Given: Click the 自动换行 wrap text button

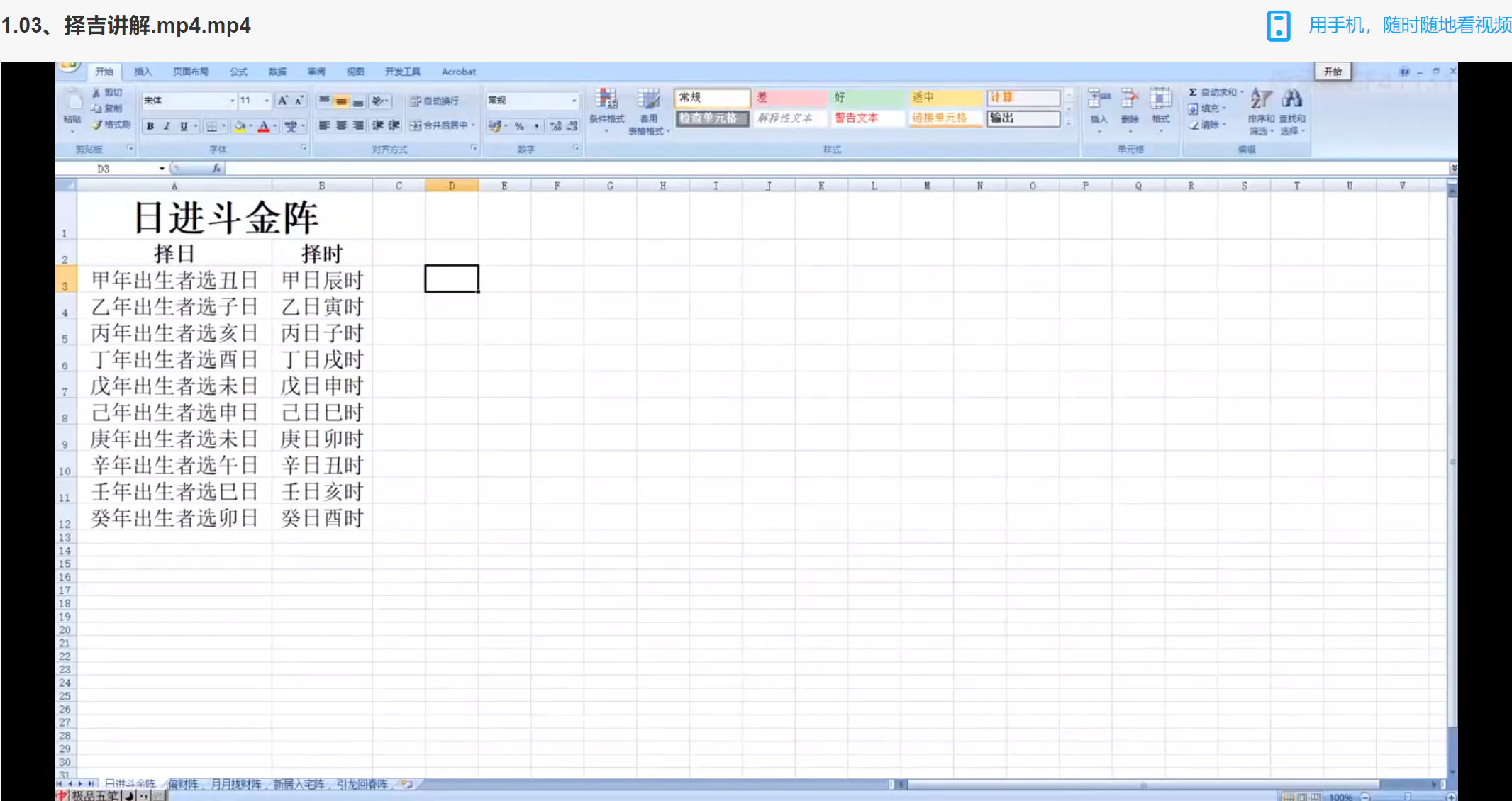Looking at the screenshot, I should (x=435, y=101).
